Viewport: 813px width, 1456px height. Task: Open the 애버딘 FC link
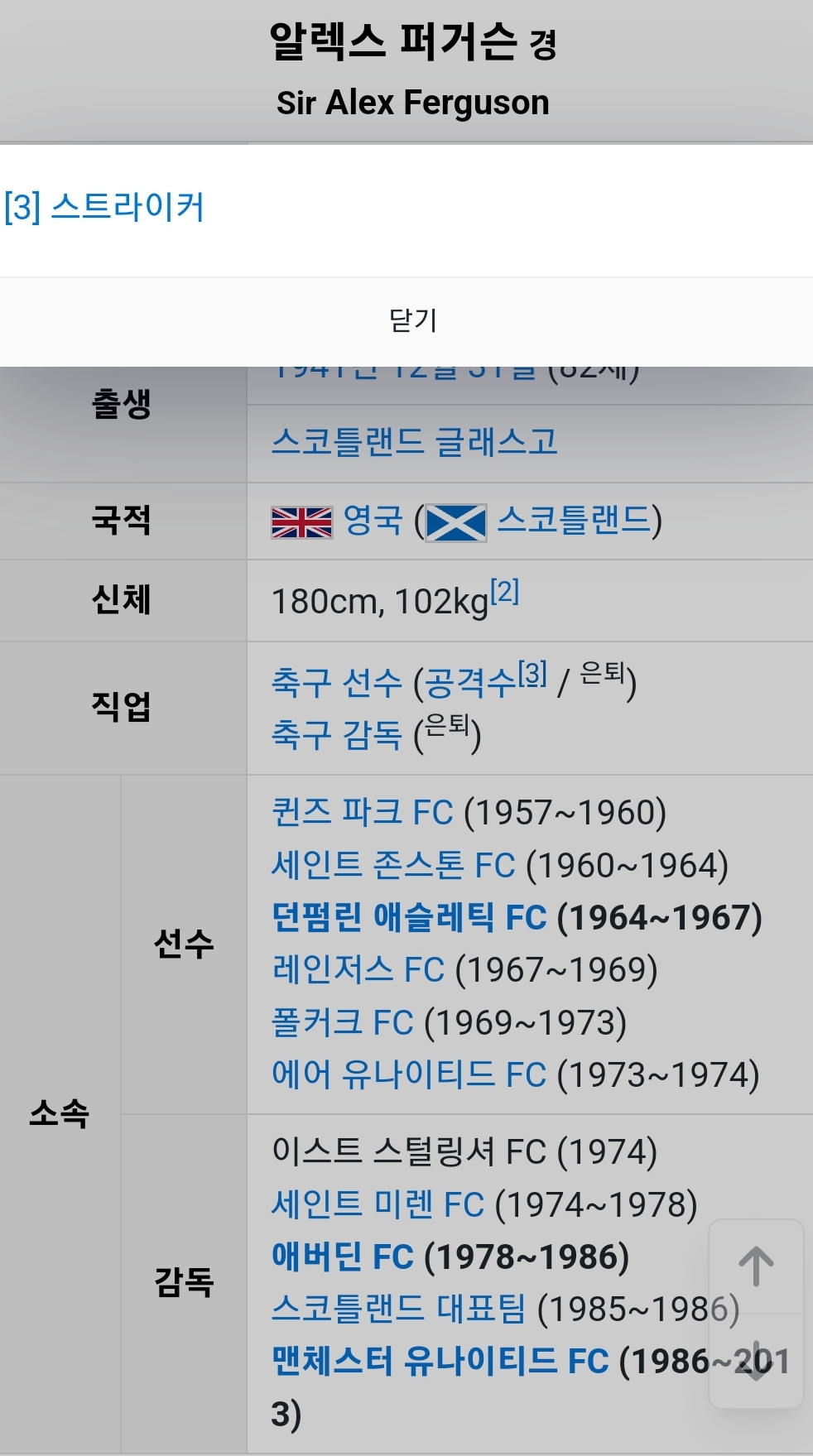click(342, 1257)
